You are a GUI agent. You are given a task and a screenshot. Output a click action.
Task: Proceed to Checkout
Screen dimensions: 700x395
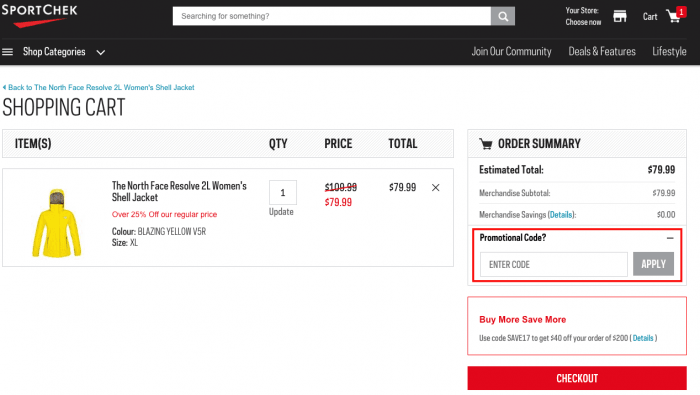point(577,378)
